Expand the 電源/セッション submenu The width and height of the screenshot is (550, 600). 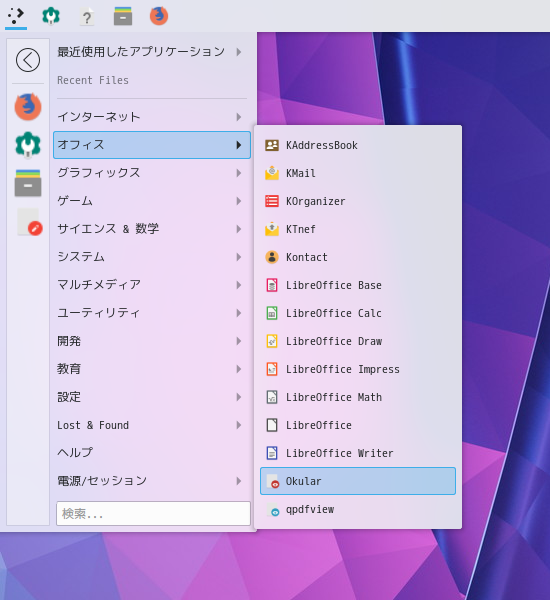tap(152, 481)
